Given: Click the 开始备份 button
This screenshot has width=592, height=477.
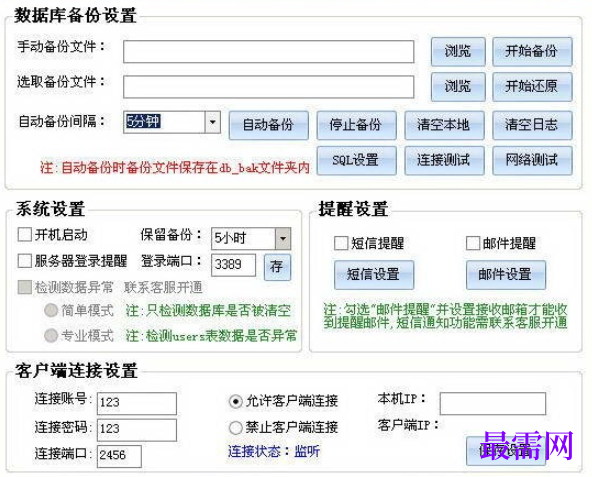Looking at the screenshot, I should point(532,51).
